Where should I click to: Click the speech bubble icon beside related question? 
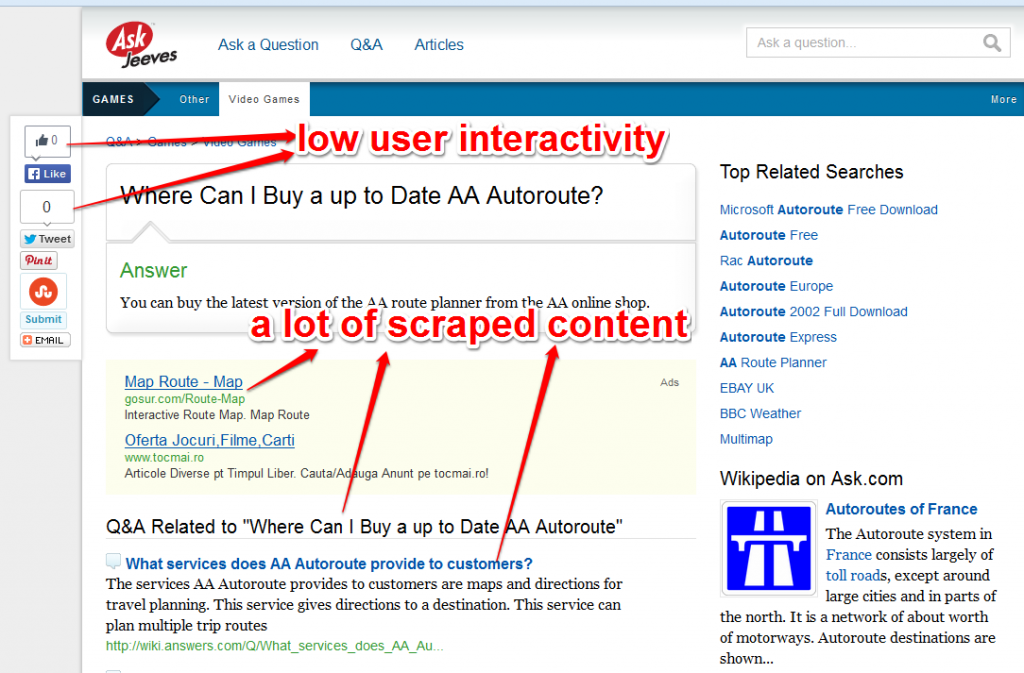pos(114,561)
